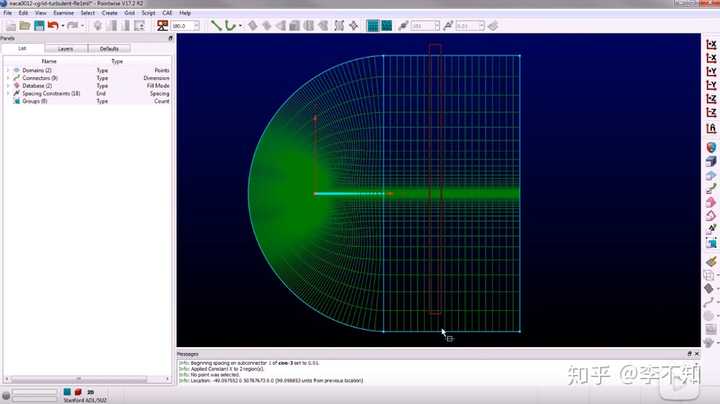This screenshot has width=720, height=404.
Task: Click the Type column header
Action: pos(117,61)
